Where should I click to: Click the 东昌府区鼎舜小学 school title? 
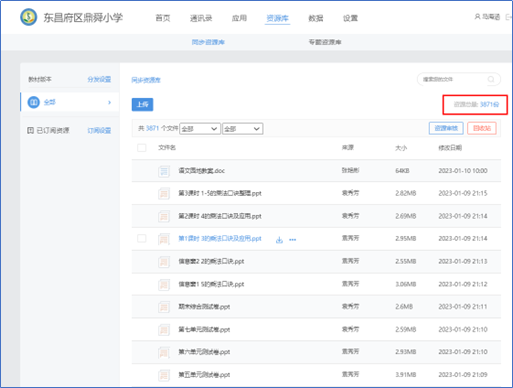(x=83, y=17)
